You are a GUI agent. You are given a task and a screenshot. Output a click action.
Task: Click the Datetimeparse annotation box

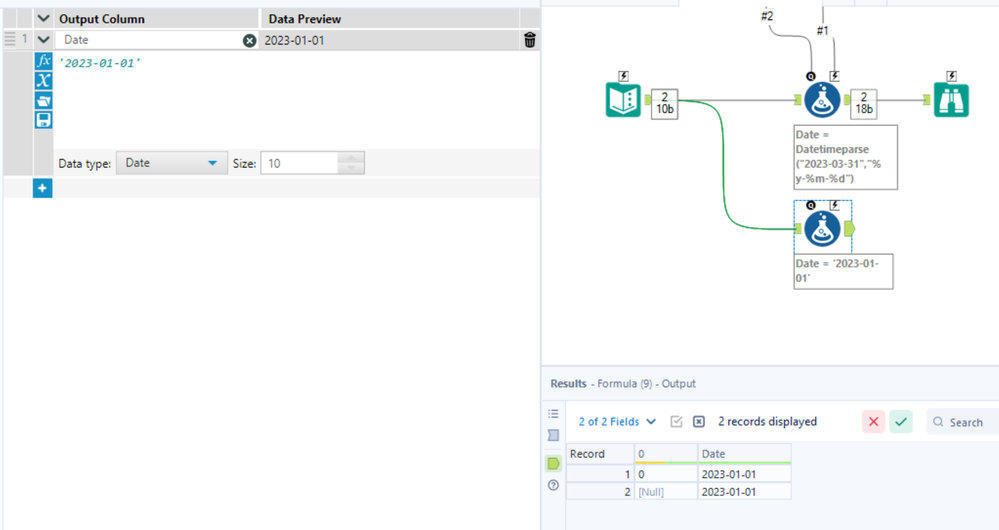[x=845, y=157]
